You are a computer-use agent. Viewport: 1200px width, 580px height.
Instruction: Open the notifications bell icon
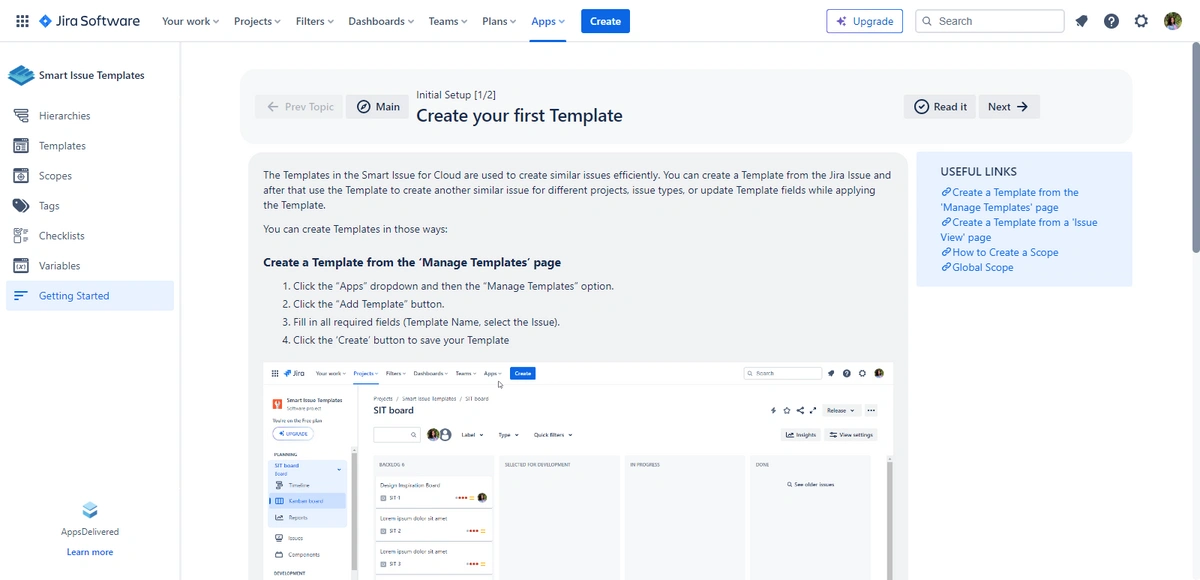click(1081, 21)
